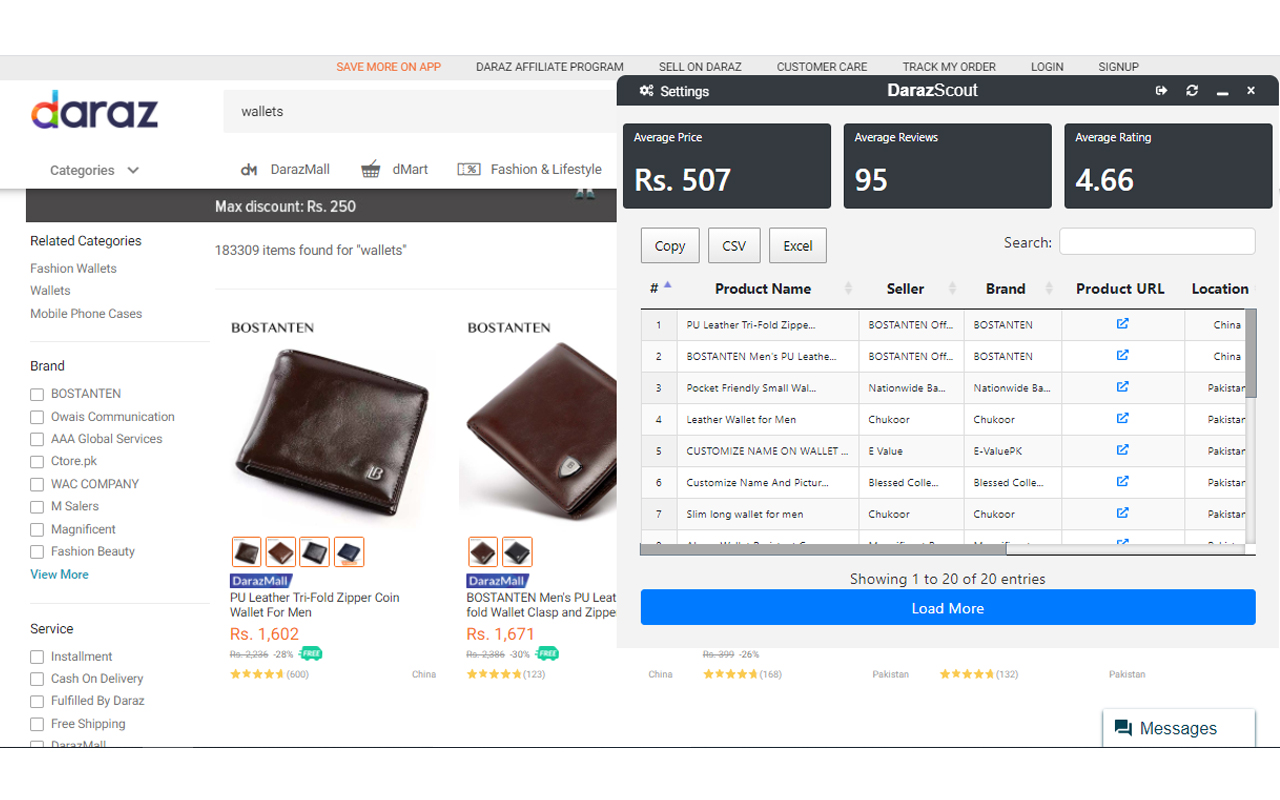The width and height of the screenshot is (1280, 800).
Task: Go to Sell on Daraz
Action: (700, 67)
